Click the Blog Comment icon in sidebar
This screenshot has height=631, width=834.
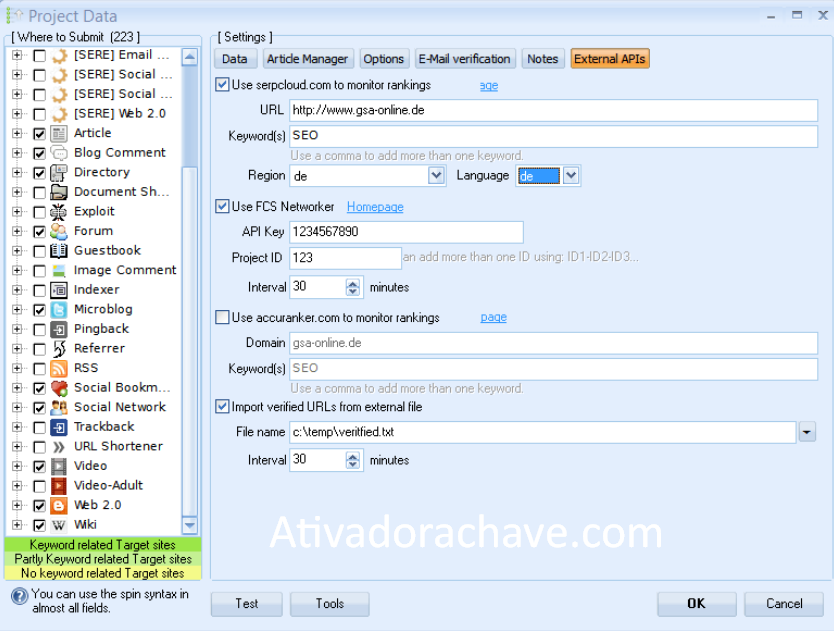(x=57, y=152)
